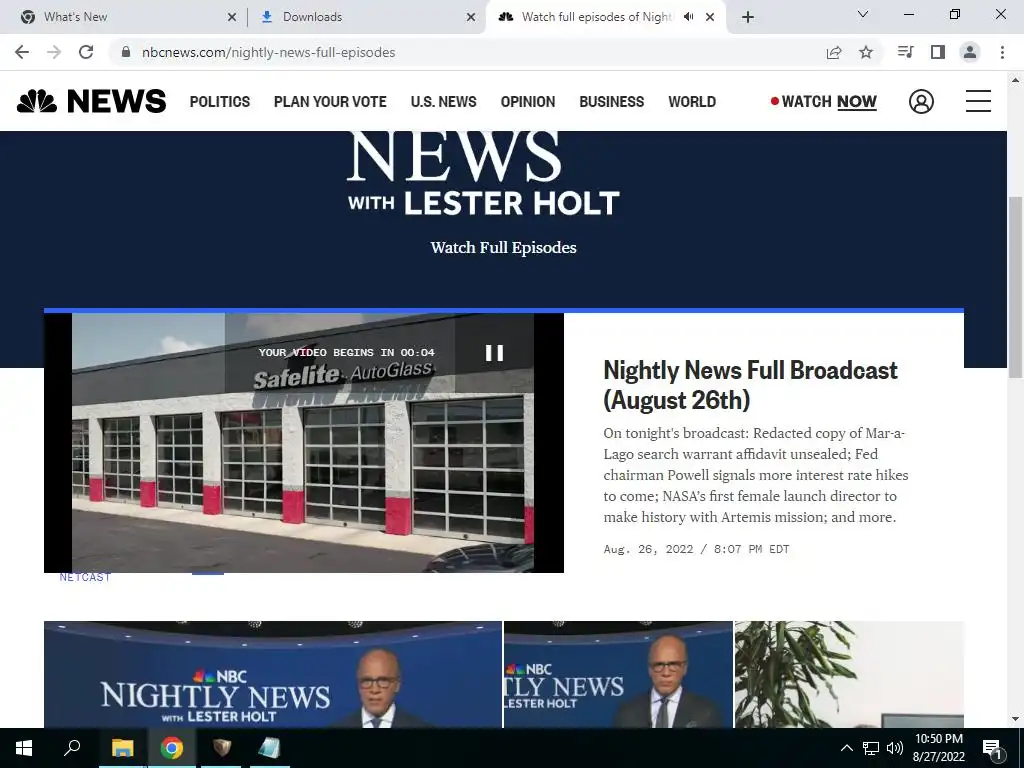The width and height of the screenshot is (1024, 768).
Task: Click the Aug. 26, 2022 timestamp
Action: pos(696,549)
